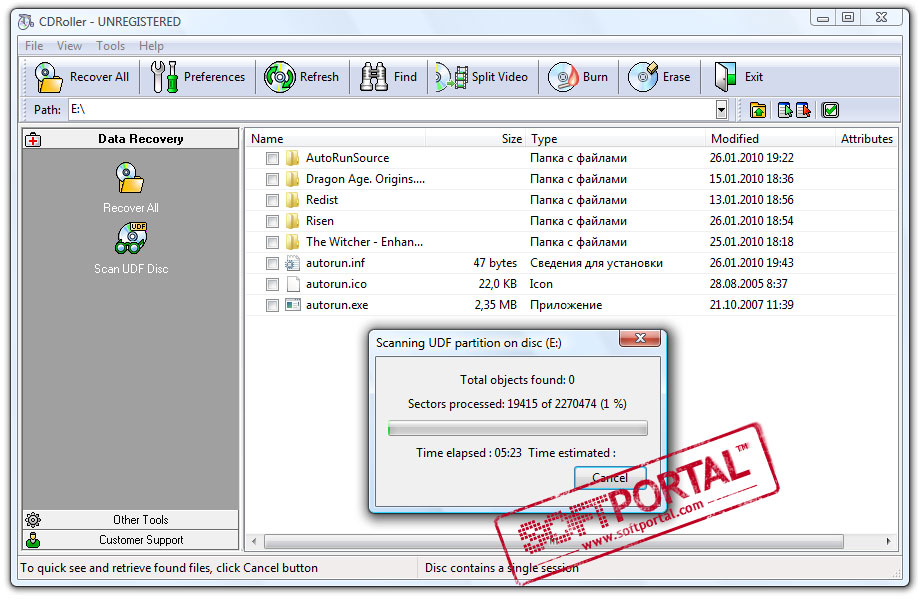The image size is (918, 599).
Task: Open the File menu
Action: tap(34, 46)
